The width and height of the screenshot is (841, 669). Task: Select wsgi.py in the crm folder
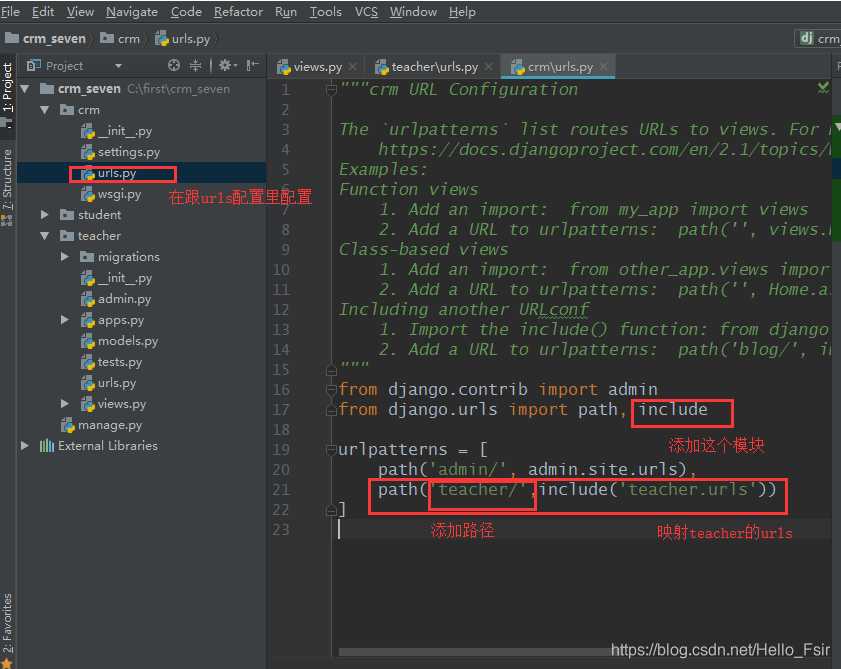point(110,194)
